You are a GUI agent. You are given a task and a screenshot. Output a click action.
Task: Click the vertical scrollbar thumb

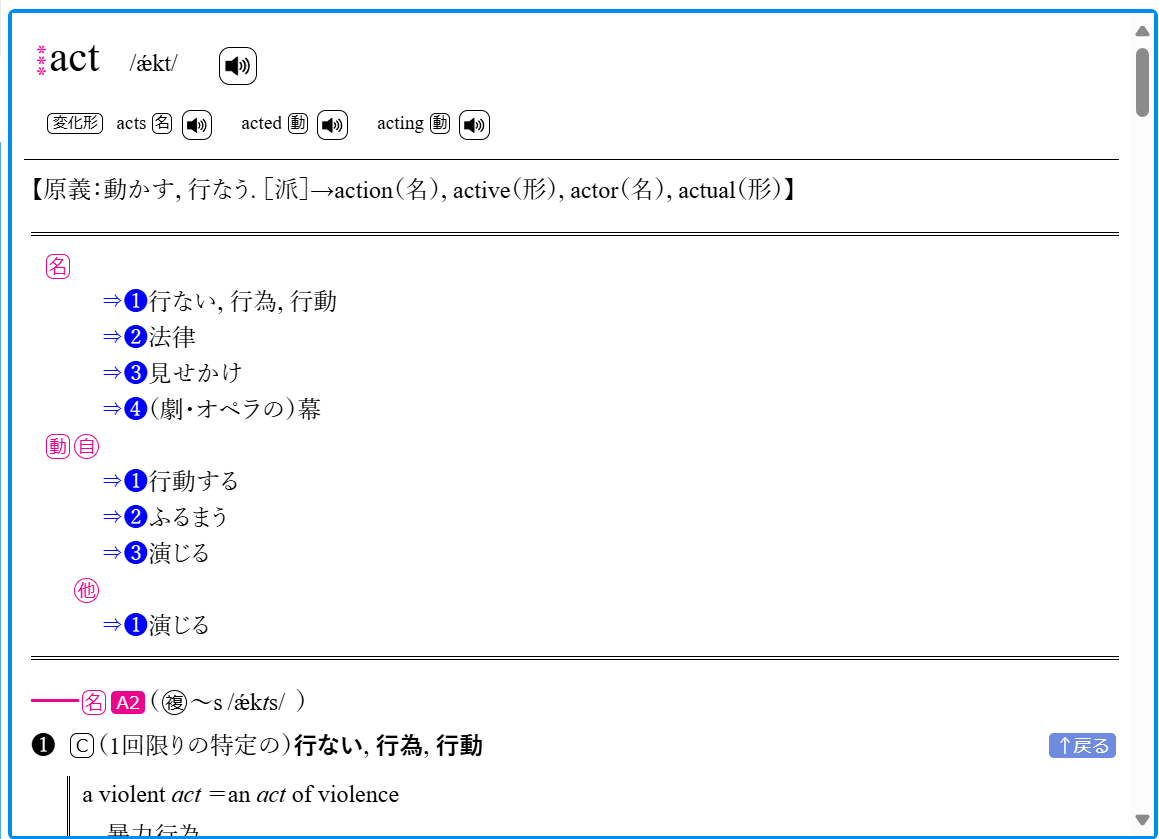pyautogui.click(x=1143, y=81)
